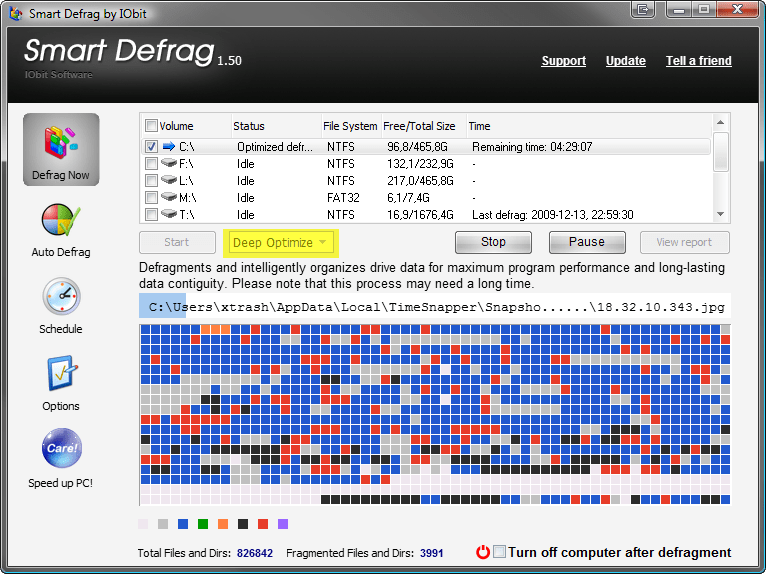Click the gray legend swatch
This screenshot has width=766, height=574.
point(163,524)
